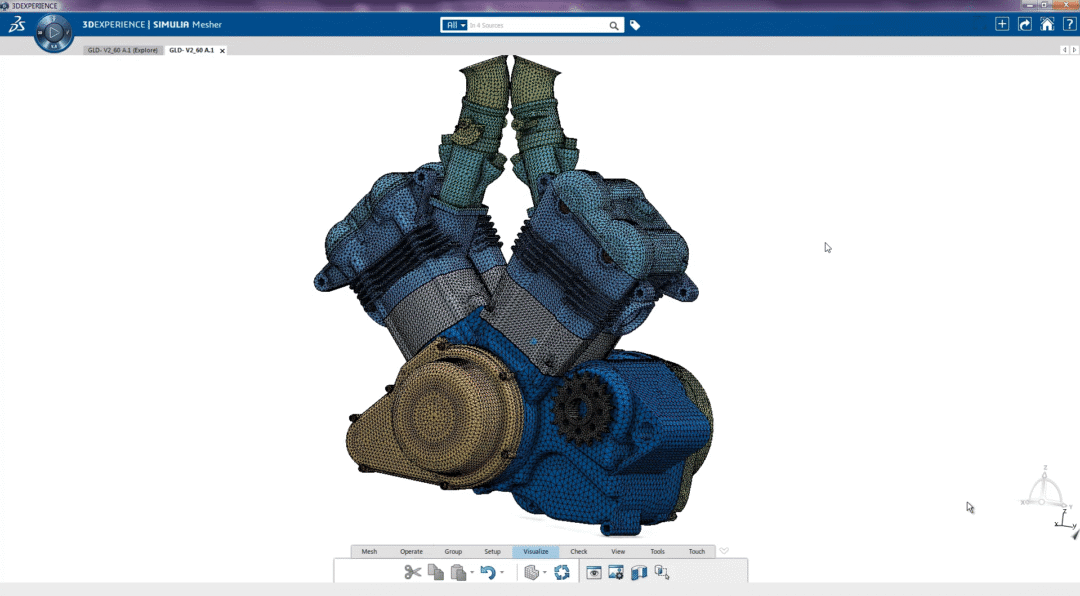Click the Cut scissors icon
Viewport: 1080px width, 596px height.
(x=412, y=572)
